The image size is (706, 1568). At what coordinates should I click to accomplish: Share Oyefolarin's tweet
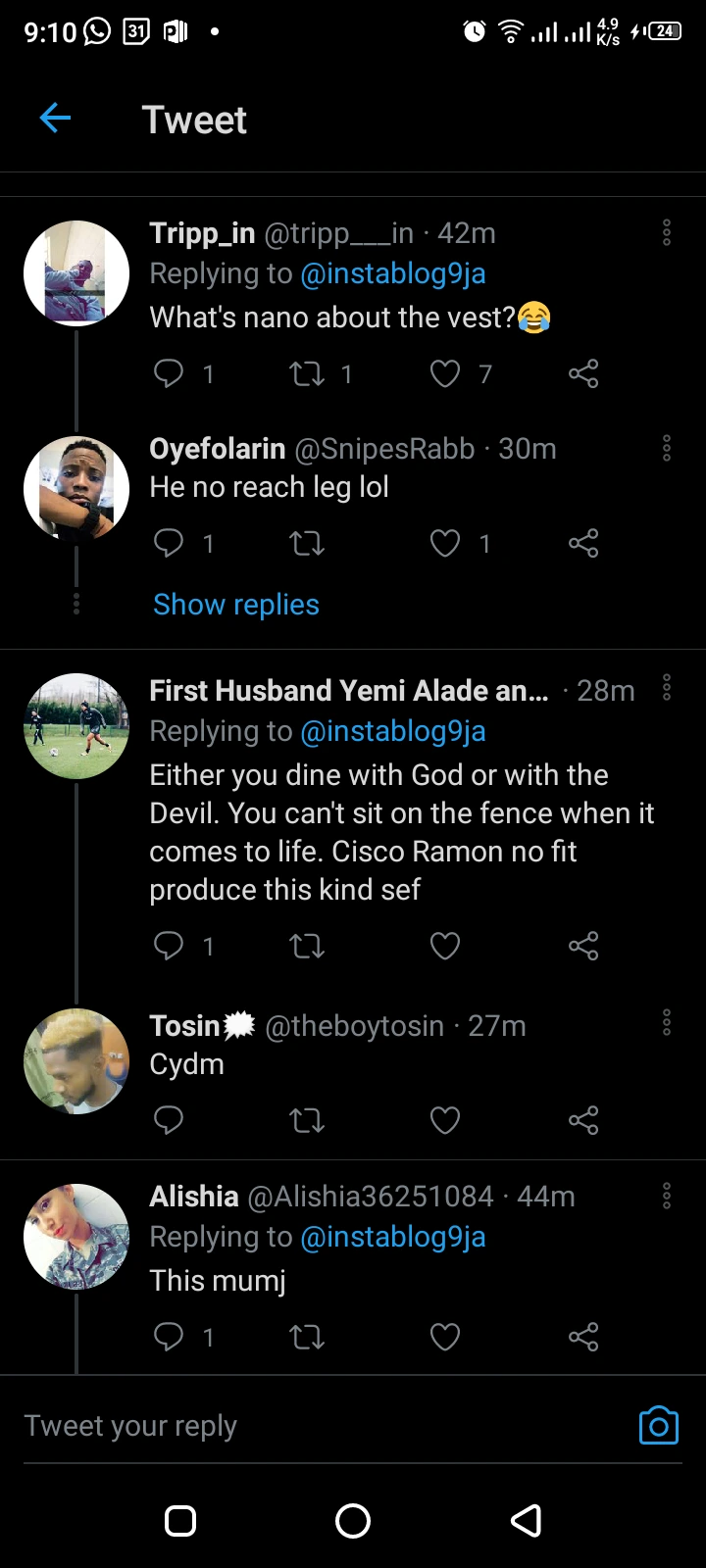click(x=583, y=543)
